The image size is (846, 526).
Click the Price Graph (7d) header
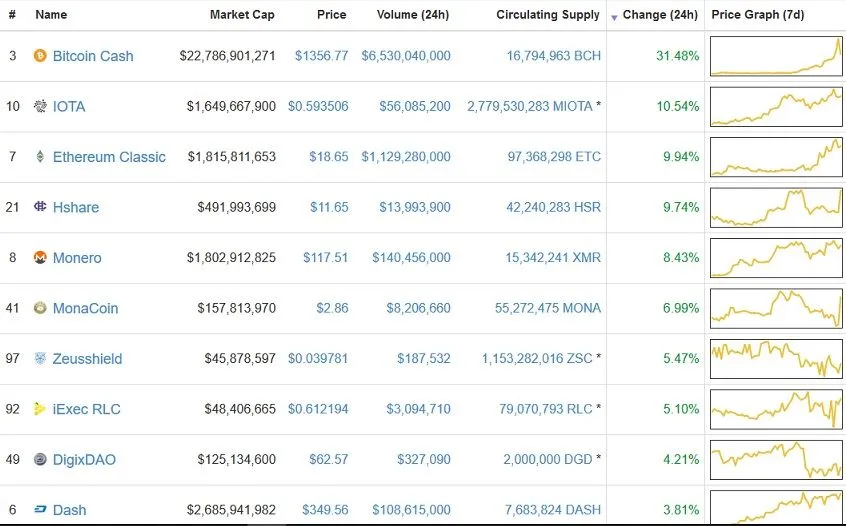coord(758,15)
